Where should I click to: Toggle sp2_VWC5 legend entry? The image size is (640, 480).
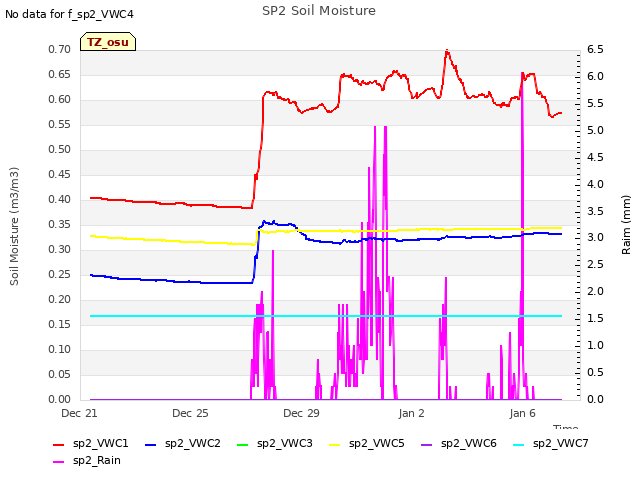[367, 443]
